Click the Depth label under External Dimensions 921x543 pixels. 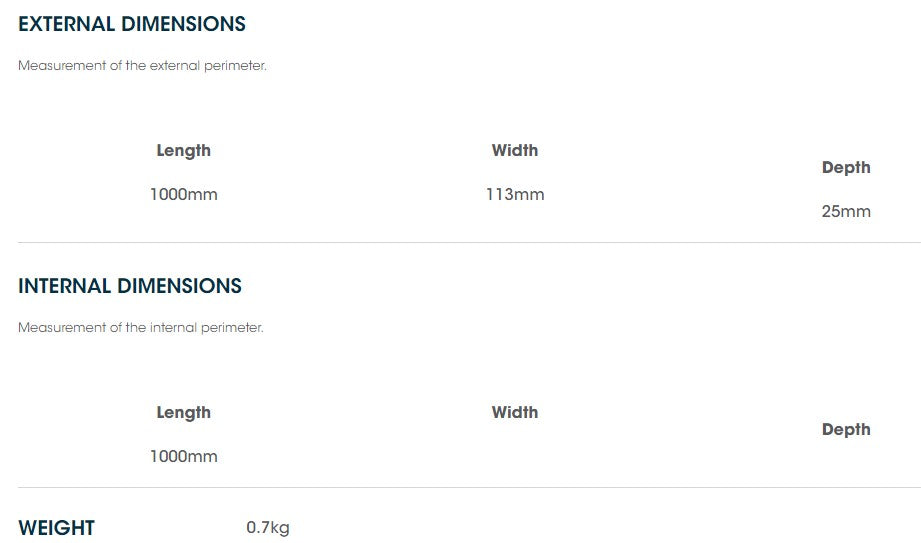click(x=846, y=168)
